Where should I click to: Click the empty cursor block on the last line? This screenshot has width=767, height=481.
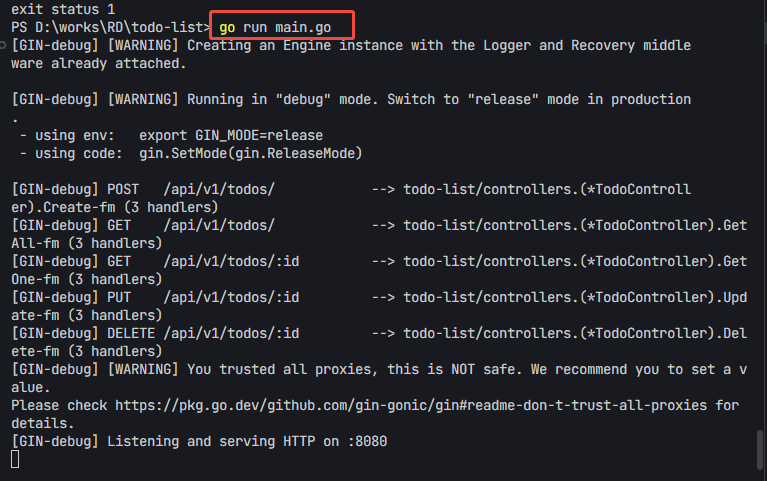[x=15, y=458]
